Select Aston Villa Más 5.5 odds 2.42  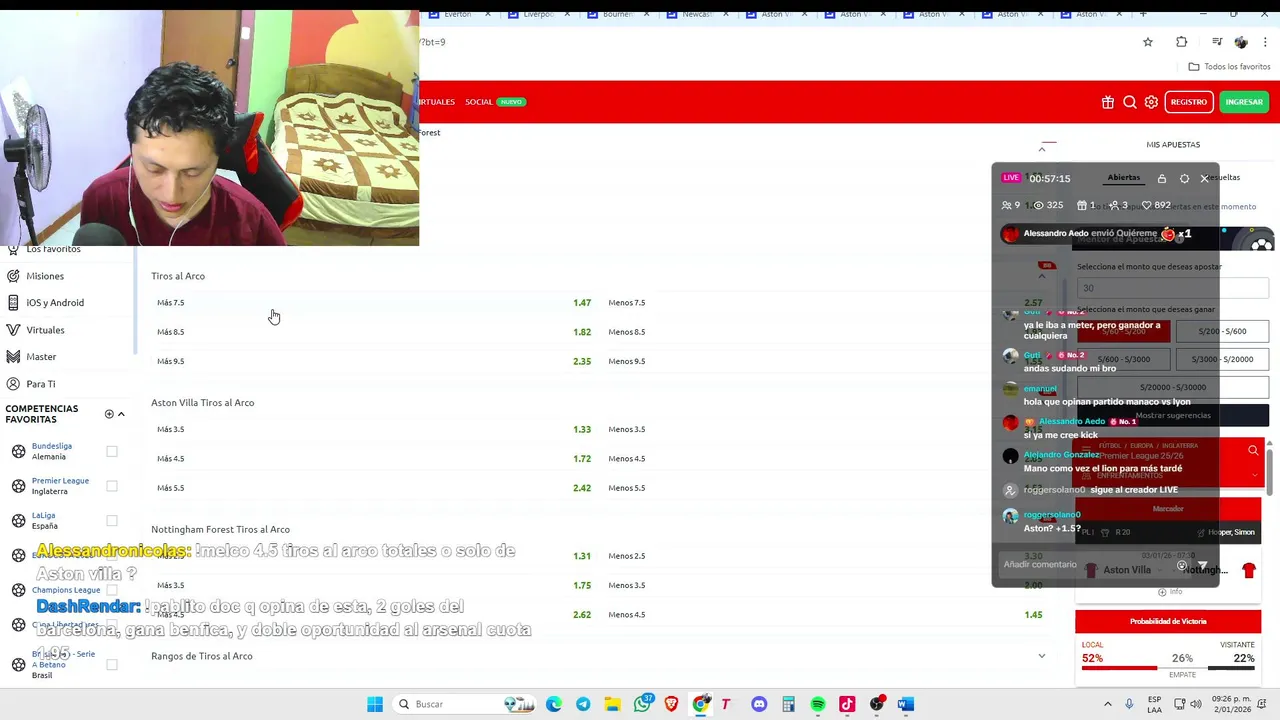tap(582, 488)
